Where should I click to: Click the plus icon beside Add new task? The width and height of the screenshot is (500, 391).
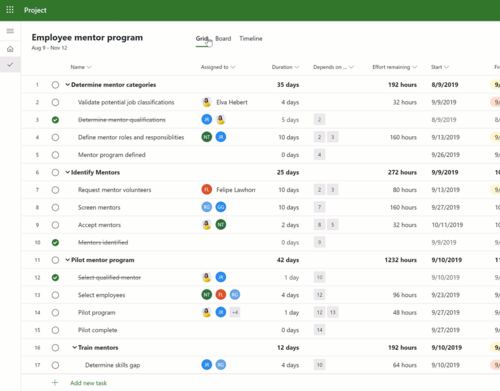[55, 383]
